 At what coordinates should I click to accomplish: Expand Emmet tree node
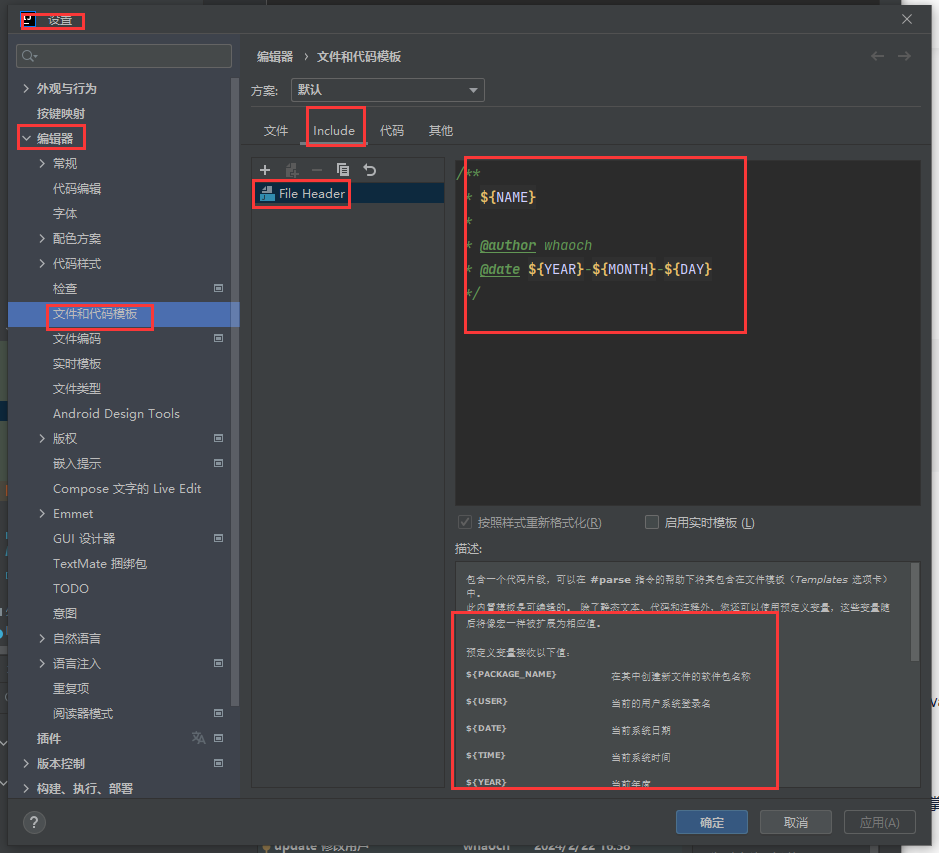coord(42,513)
